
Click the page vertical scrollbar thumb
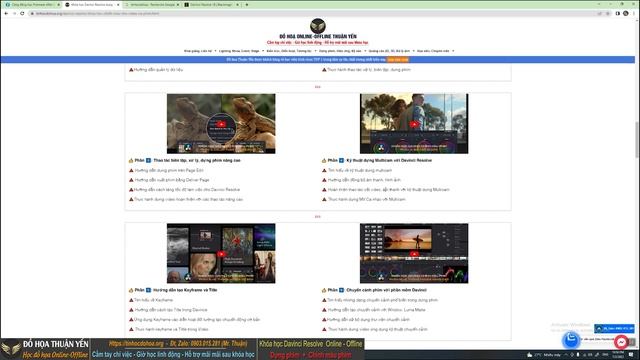click(637, 139)
